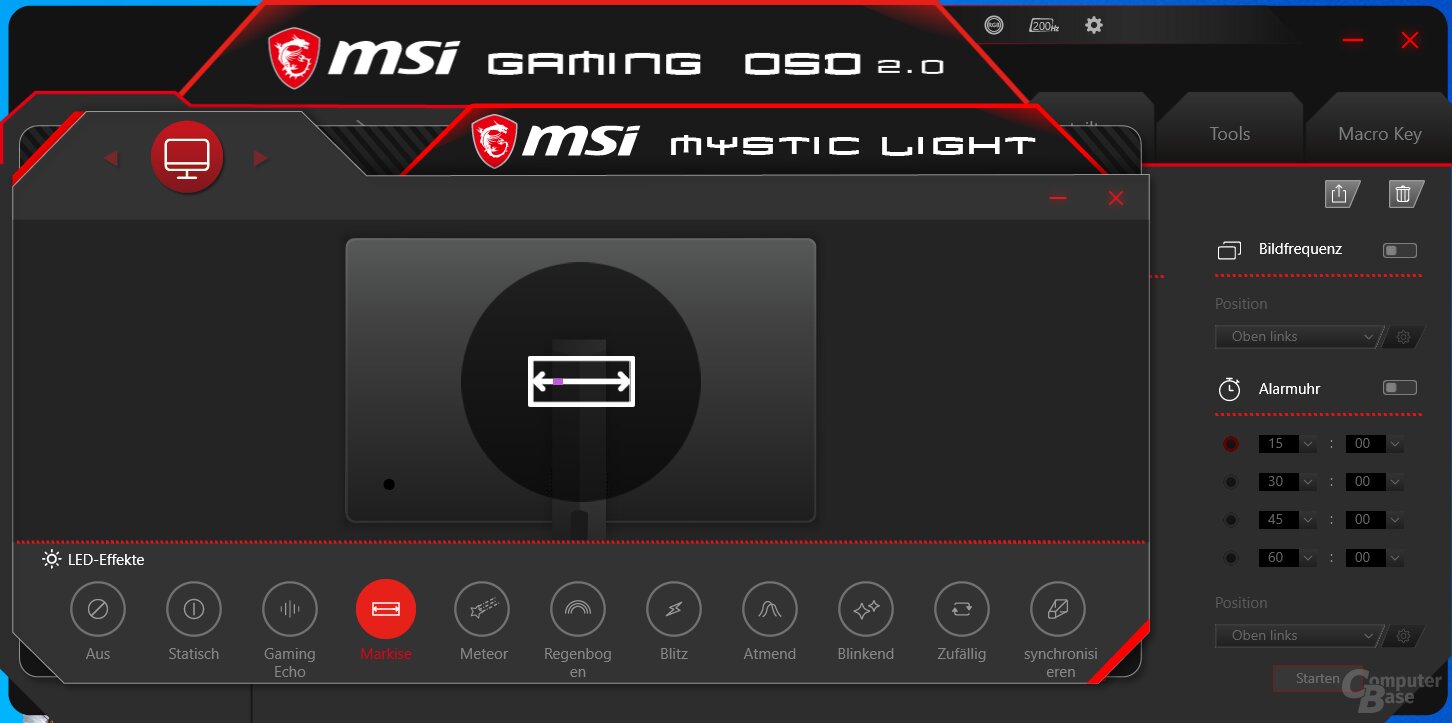This screenshot has width=1452, height=723.
Task: Close the Mystic Light window
Action: (1116, 198)
